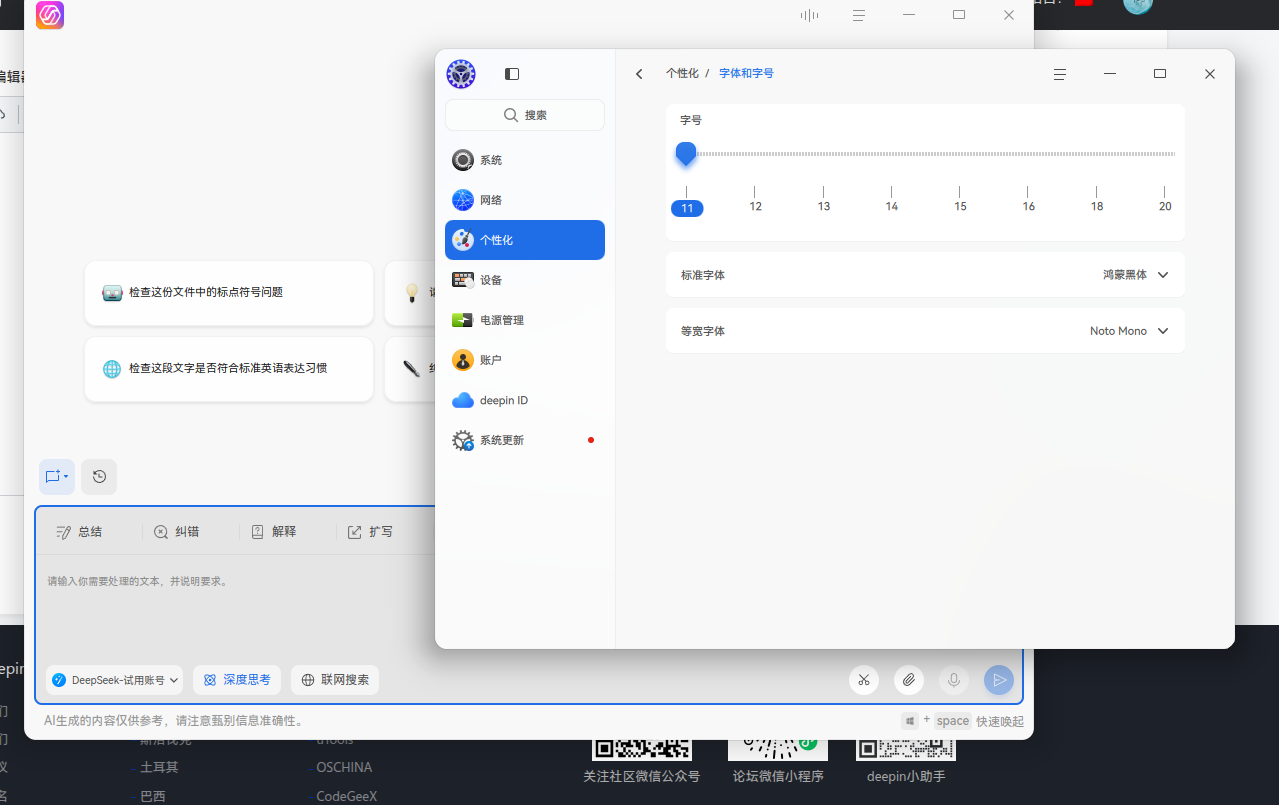Click the punctuation check suggestion card (检查这份文件中的标点符号问题)
The height and width of the screenshot is (805, 1279).
[x=229, y=293]
